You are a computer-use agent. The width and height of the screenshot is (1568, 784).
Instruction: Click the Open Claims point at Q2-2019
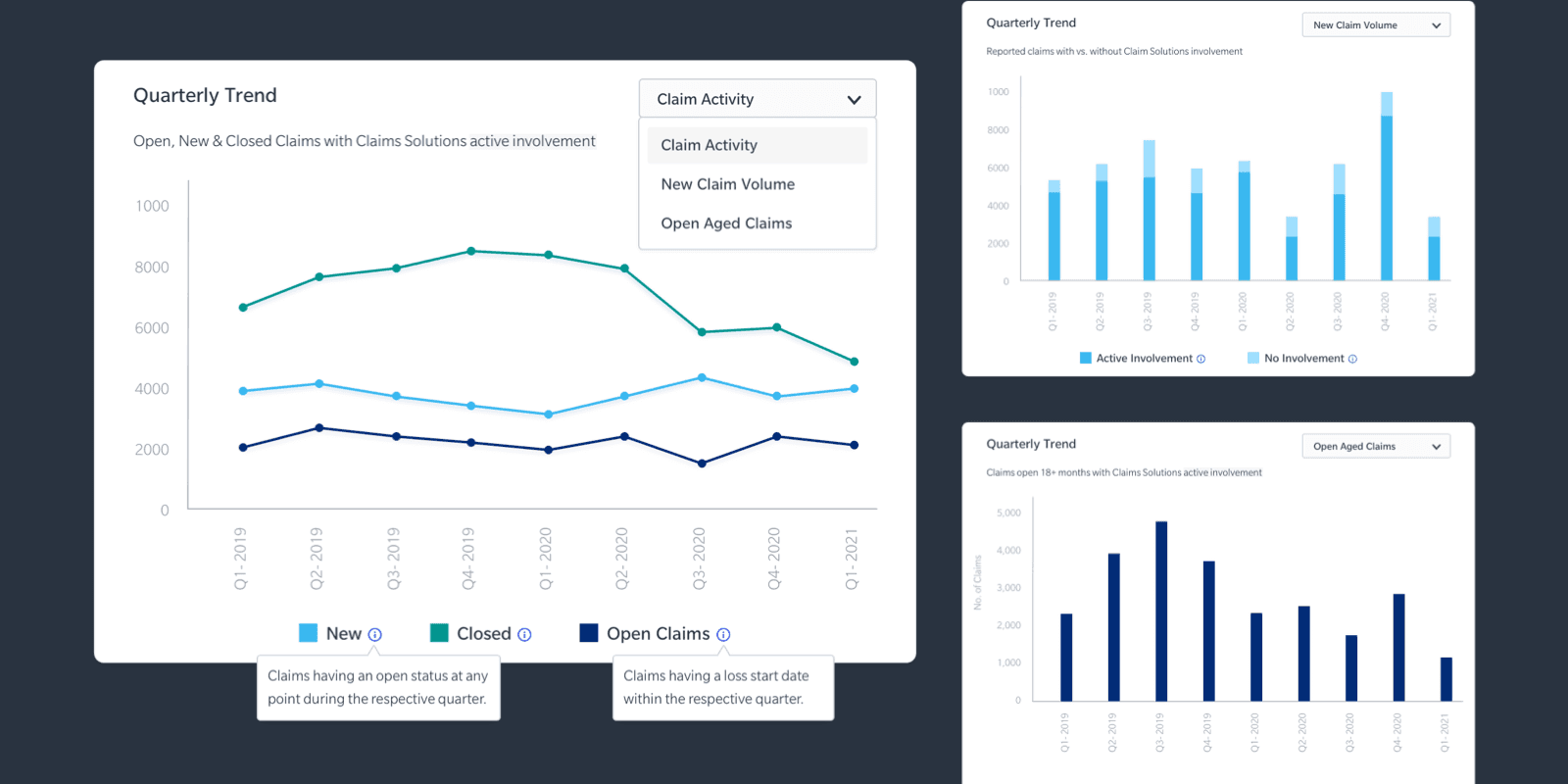click(x=319, y=428)
